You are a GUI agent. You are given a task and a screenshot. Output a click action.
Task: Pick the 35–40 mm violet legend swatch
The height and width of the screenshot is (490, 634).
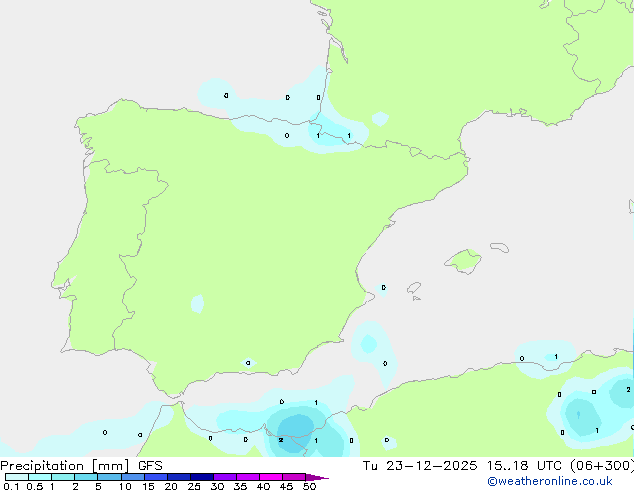tap(247, 477)
